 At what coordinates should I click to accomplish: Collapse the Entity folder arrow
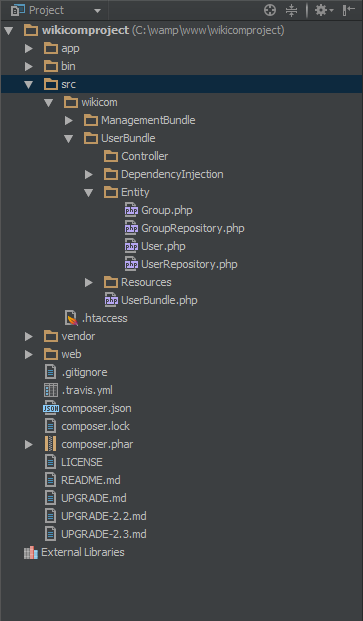click(88, 192)
